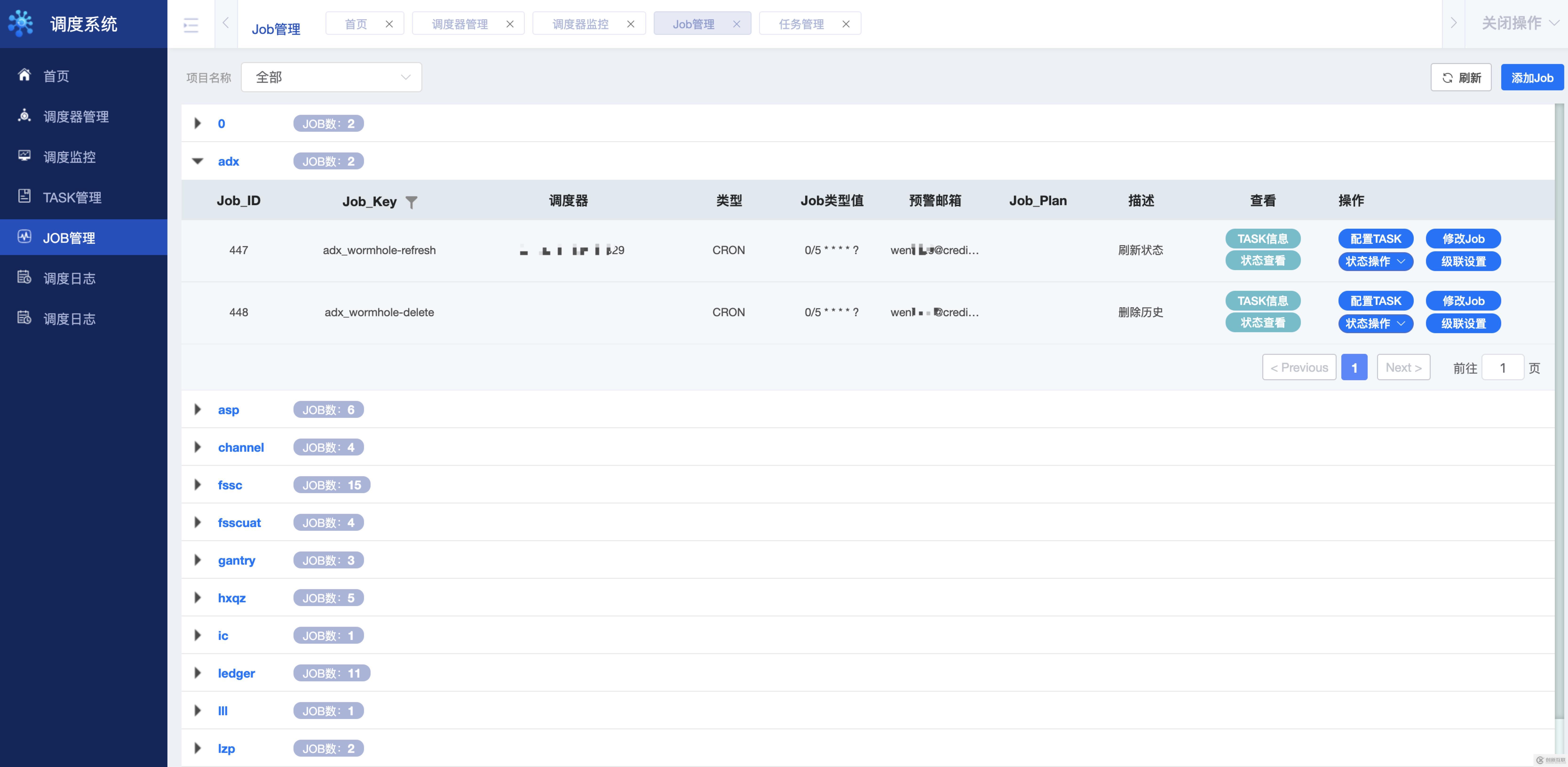Open the 项目名称 dropdown selector
The image size is (1568, 767).
tap(330, 77)
